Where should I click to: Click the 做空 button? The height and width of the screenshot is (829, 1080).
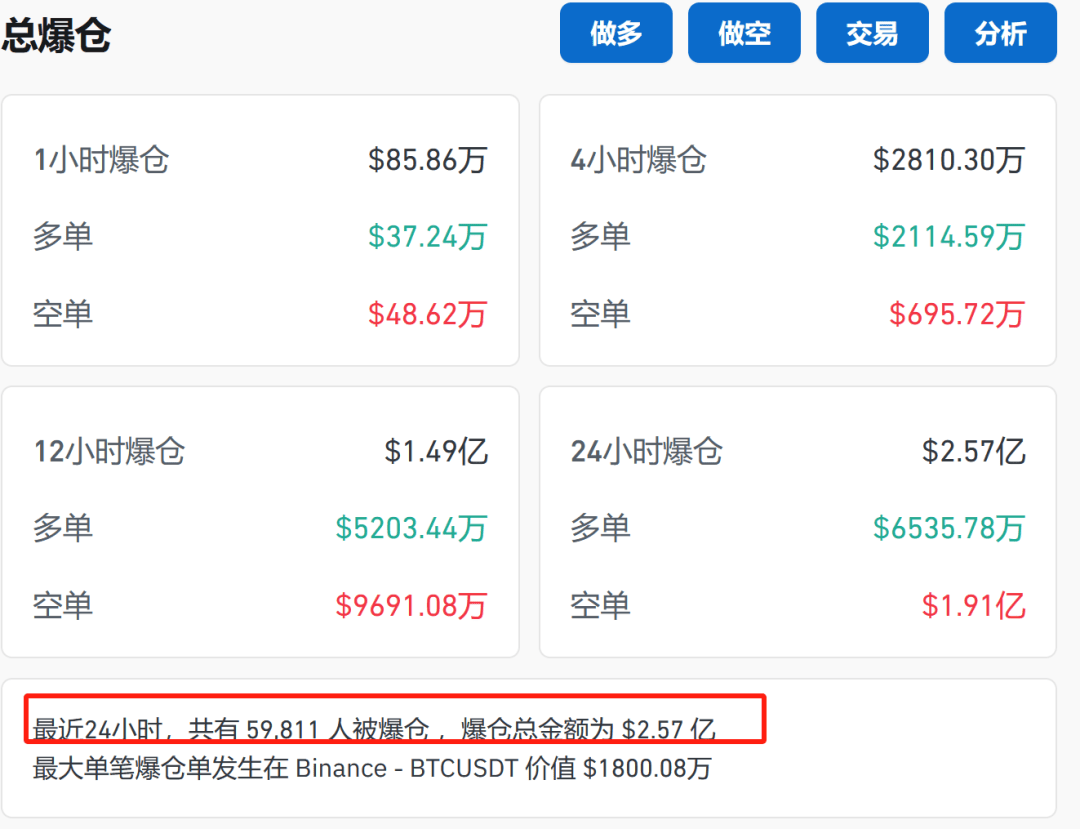[x=744, y=33]
